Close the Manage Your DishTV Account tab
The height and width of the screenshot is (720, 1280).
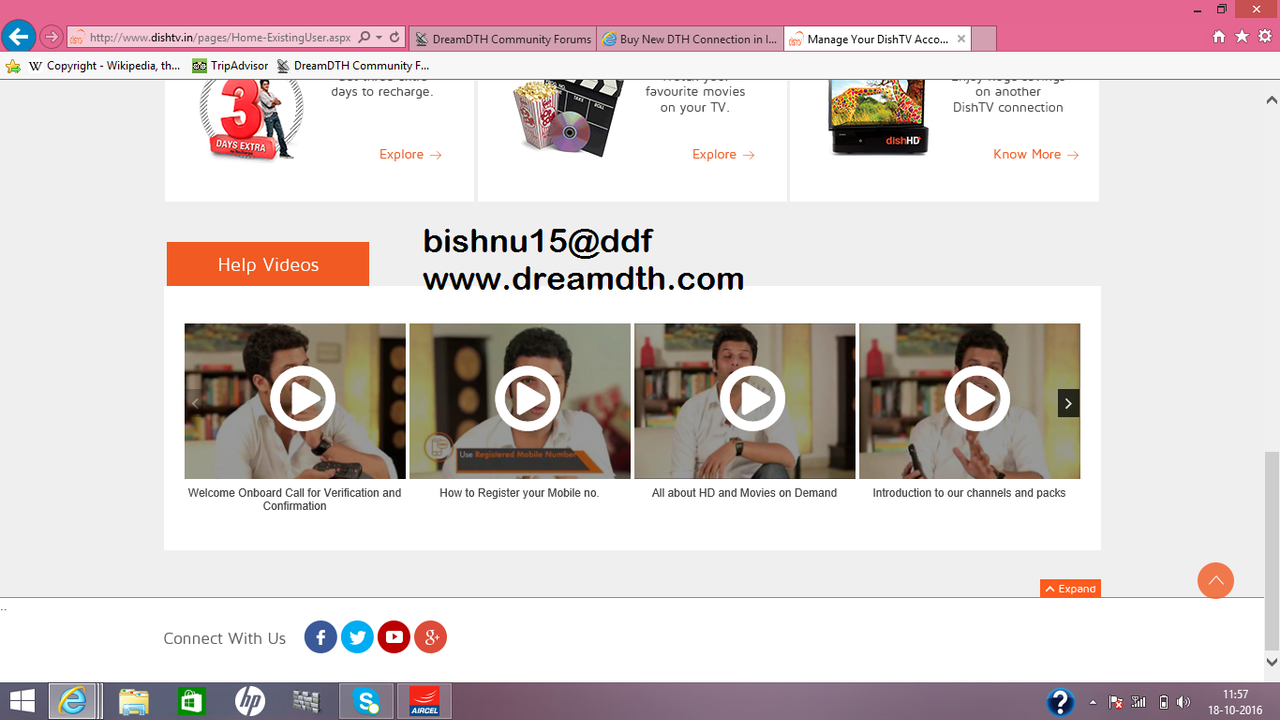click(x=961, y=39)
